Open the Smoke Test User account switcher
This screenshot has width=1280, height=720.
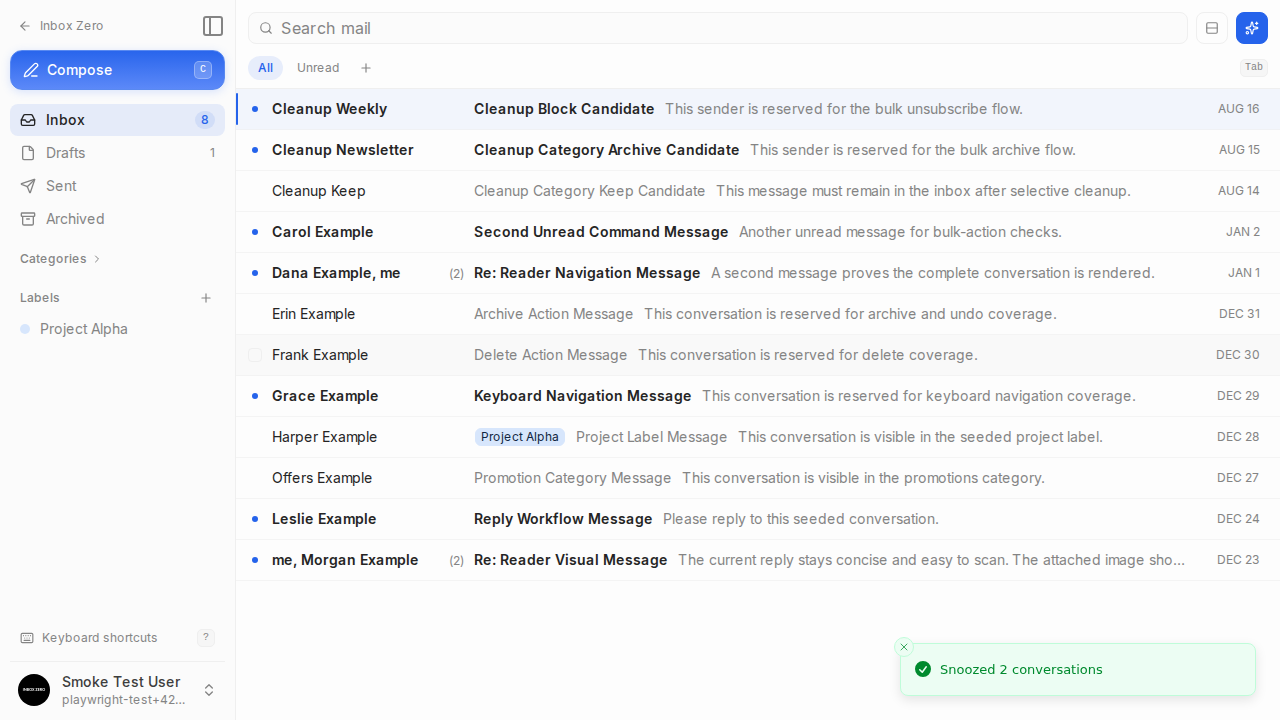point(117,690)
